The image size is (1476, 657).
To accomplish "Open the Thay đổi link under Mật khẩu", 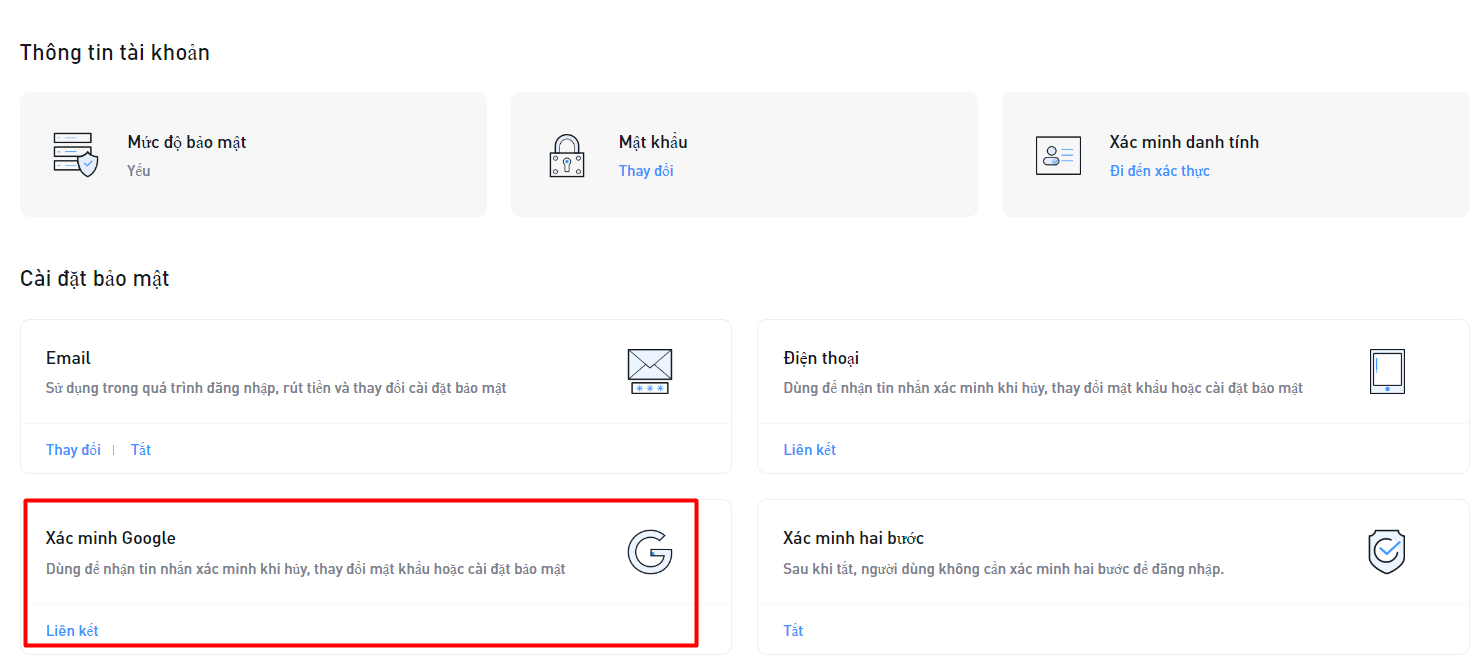I will pos(646,171).
